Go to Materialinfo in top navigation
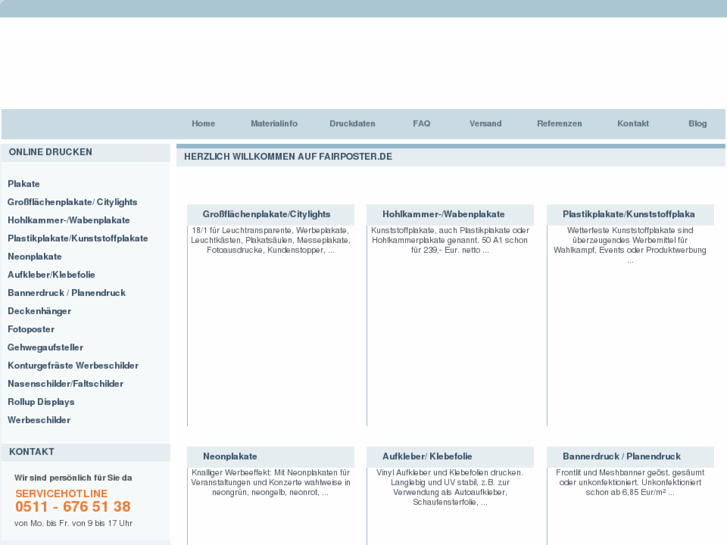Viewport: 727px width, 545px height. [274, 124]
